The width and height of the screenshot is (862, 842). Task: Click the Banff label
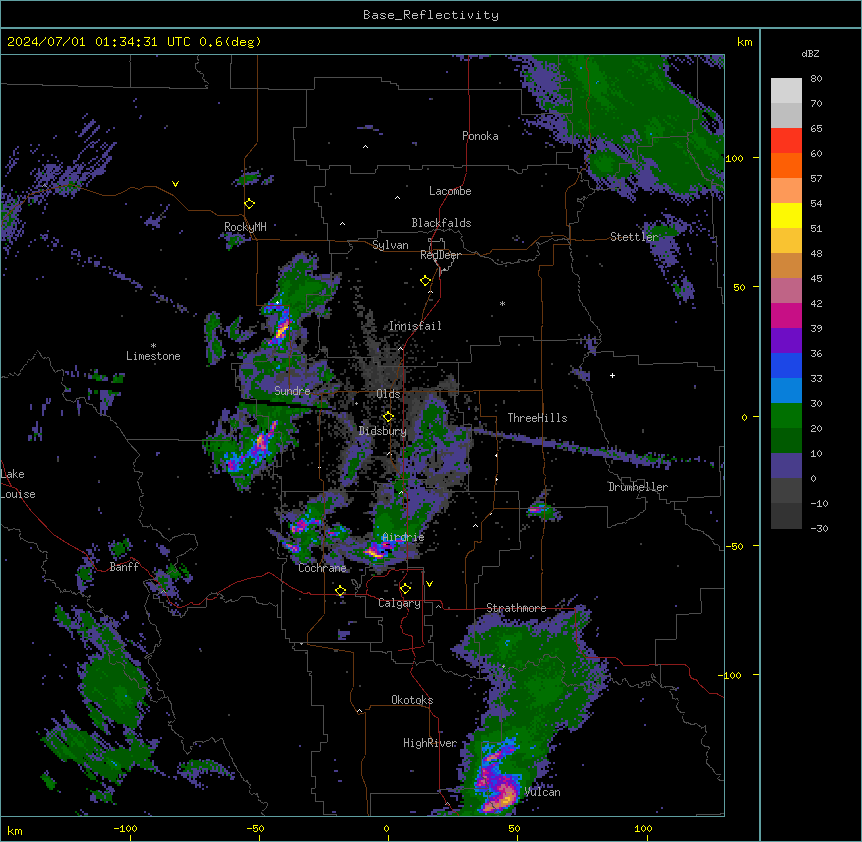124,567
